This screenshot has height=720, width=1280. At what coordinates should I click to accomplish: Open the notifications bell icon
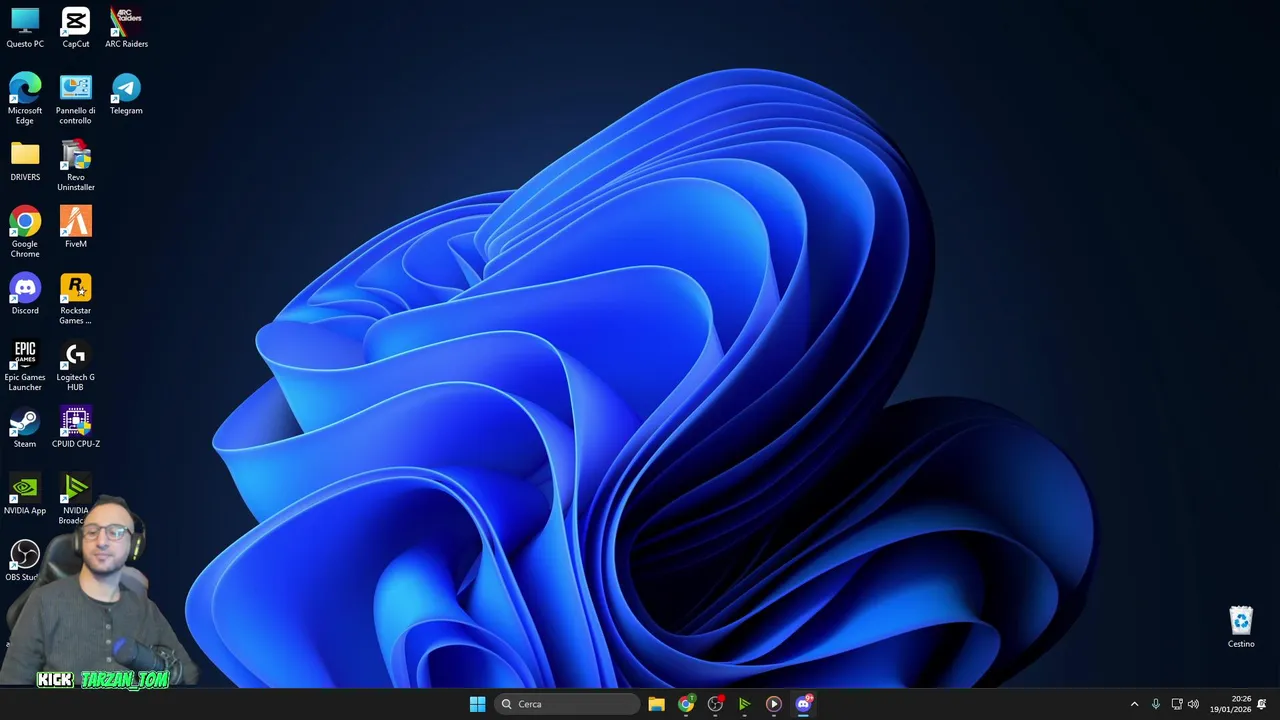coord(1262,704)
